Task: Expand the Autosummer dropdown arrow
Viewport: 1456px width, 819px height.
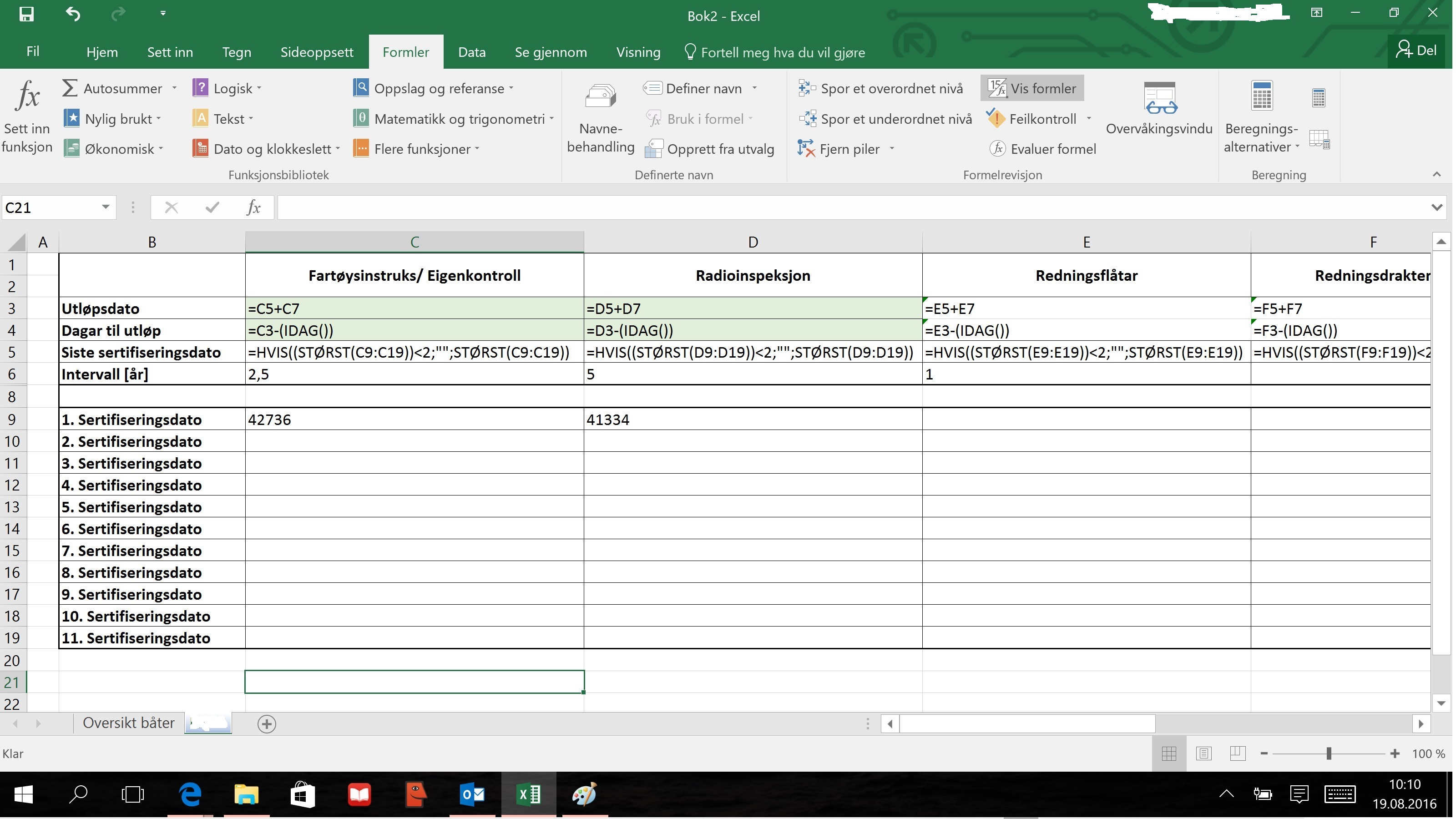Action: click(x=174, y=88)
